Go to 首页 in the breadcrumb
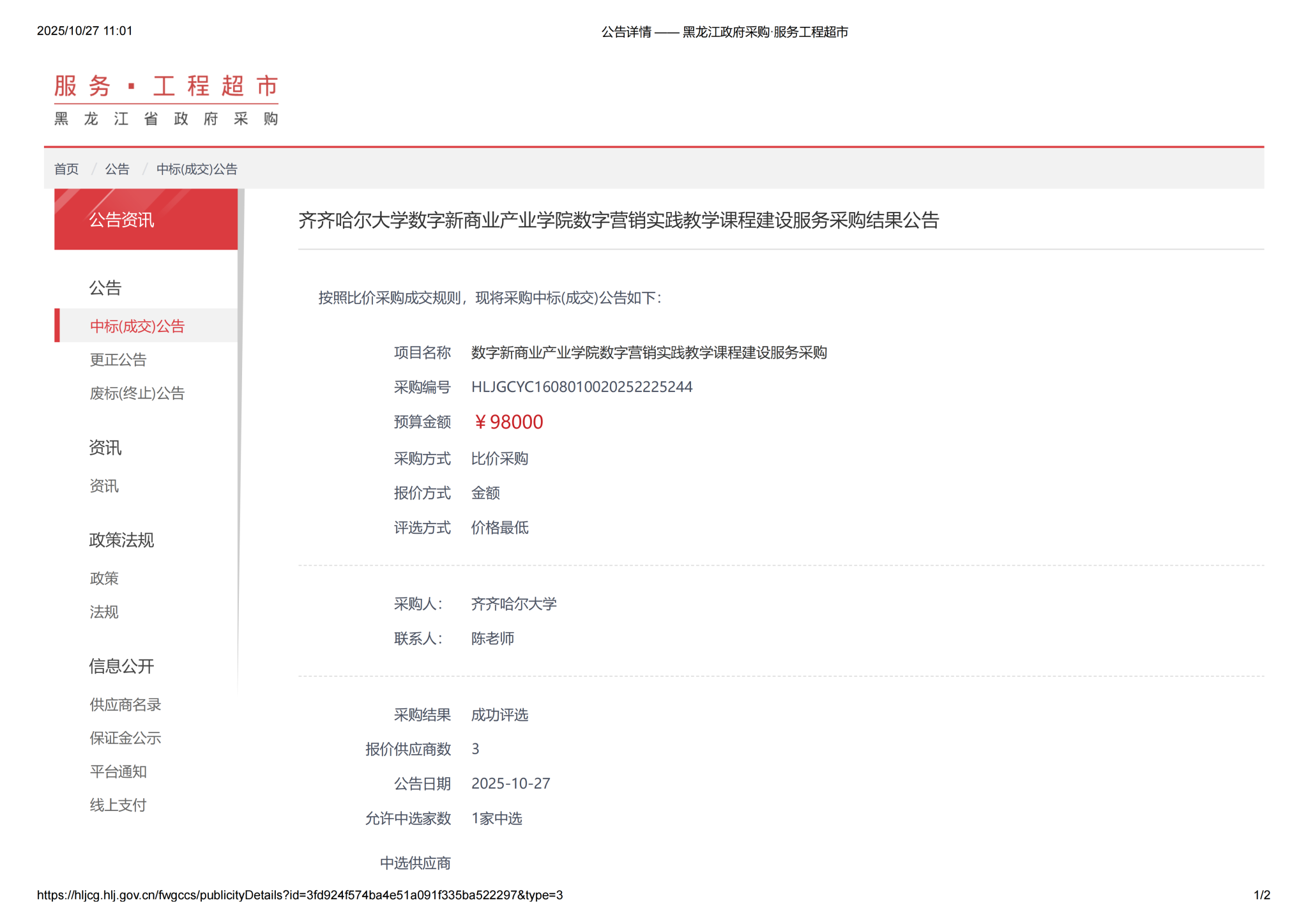 coord(66,169)
